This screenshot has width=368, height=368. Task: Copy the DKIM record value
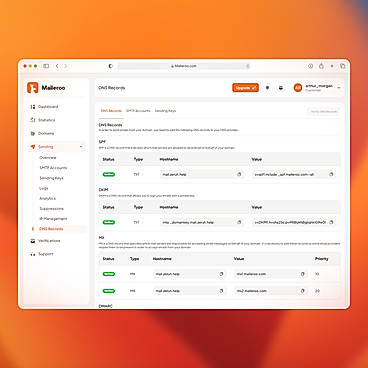(x=331, y=222)
